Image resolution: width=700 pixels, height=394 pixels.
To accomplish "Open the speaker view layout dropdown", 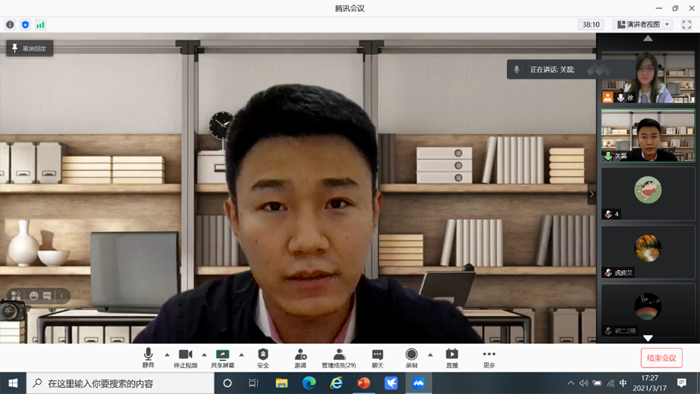I will (x=643, y=25).
